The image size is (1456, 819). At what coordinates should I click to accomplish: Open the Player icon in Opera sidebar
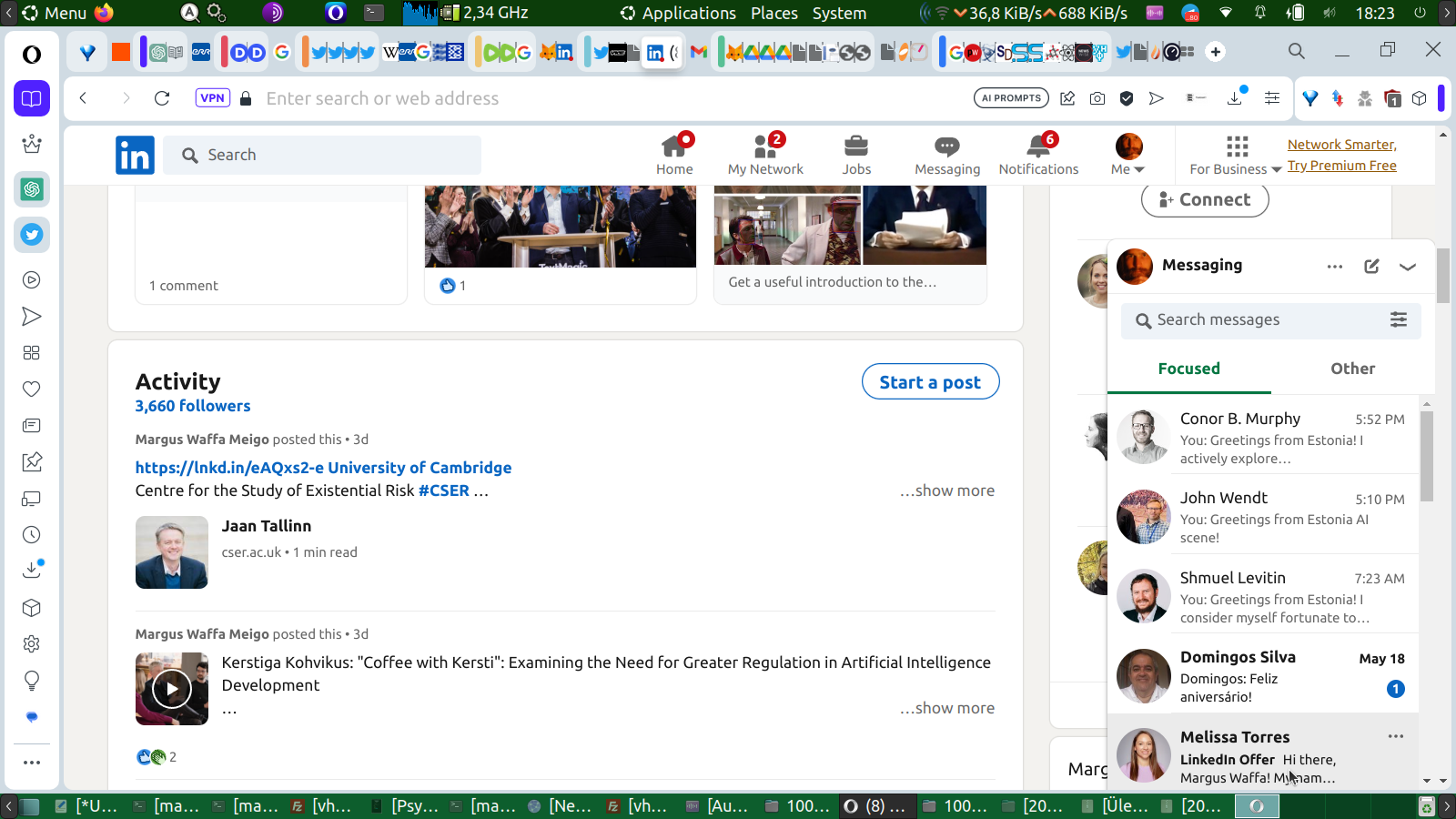(32, 280)
